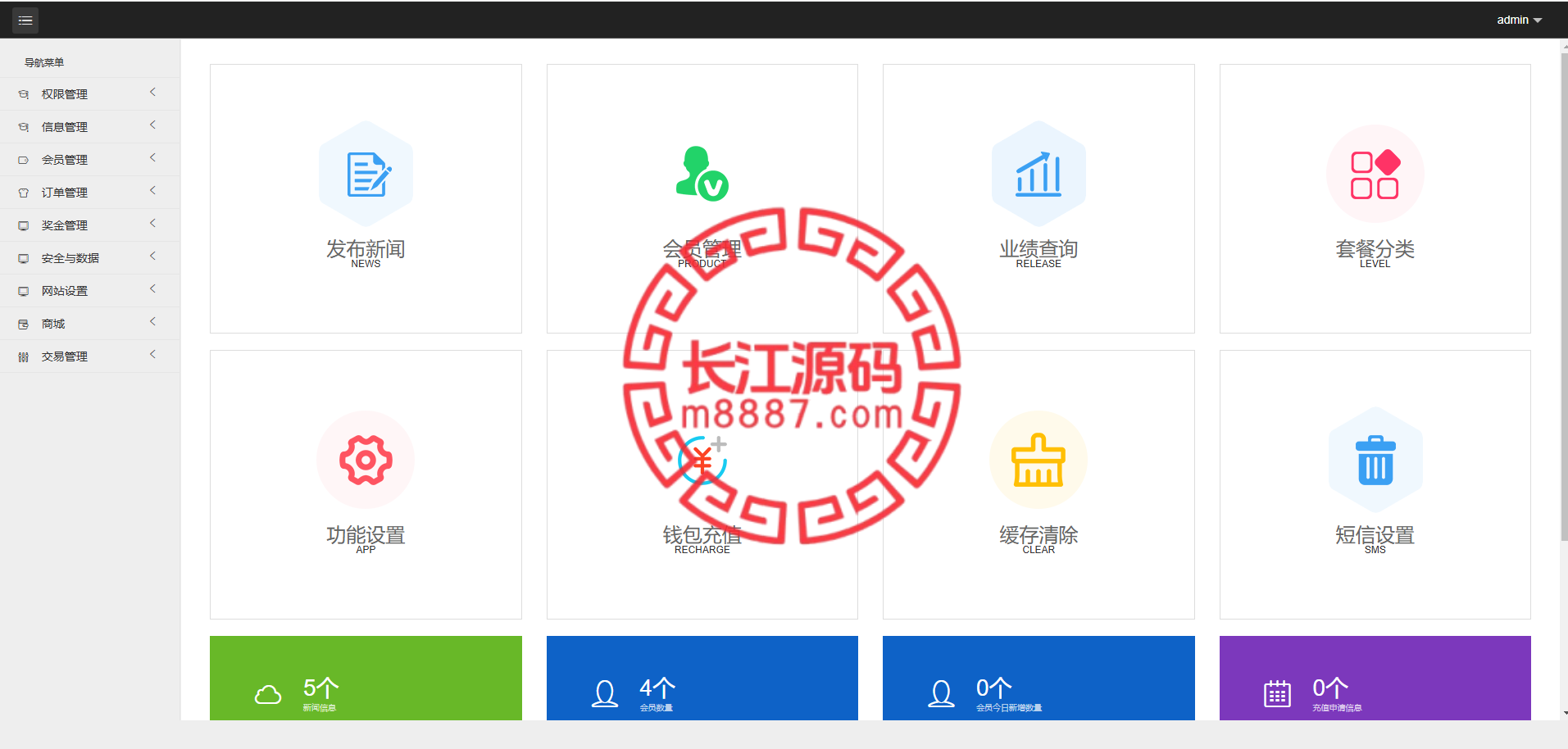Click the 网站设置 sidebar icon
Screen dimensions: 1568x749
coord(24,291)
